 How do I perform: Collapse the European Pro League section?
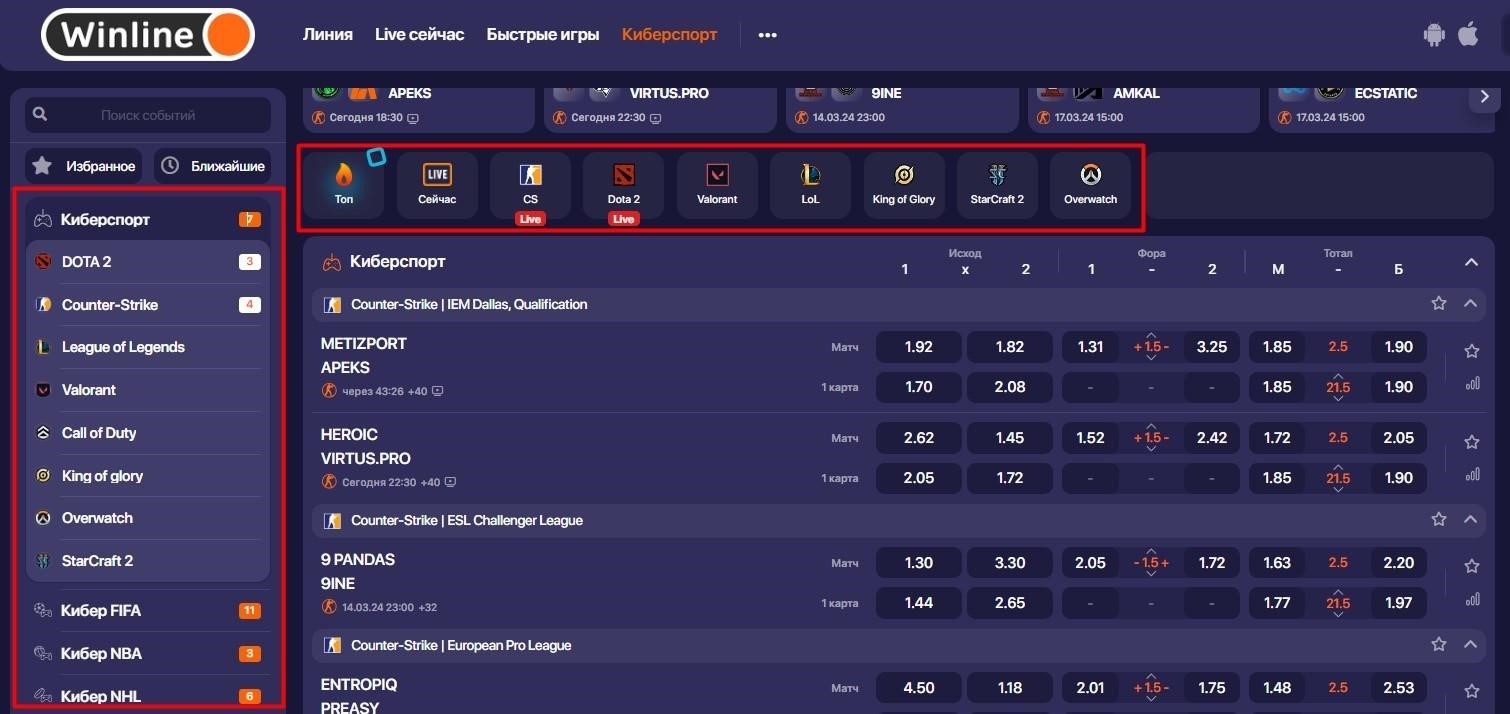click(x=1470, y=645)
